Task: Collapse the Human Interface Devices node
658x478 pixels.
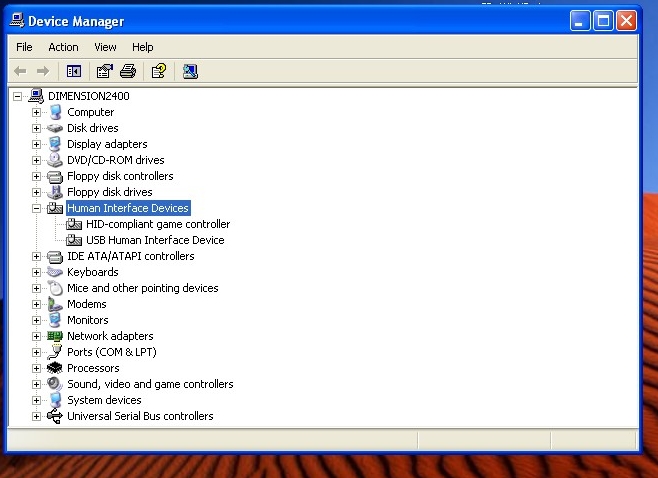Action: [37, 208]
